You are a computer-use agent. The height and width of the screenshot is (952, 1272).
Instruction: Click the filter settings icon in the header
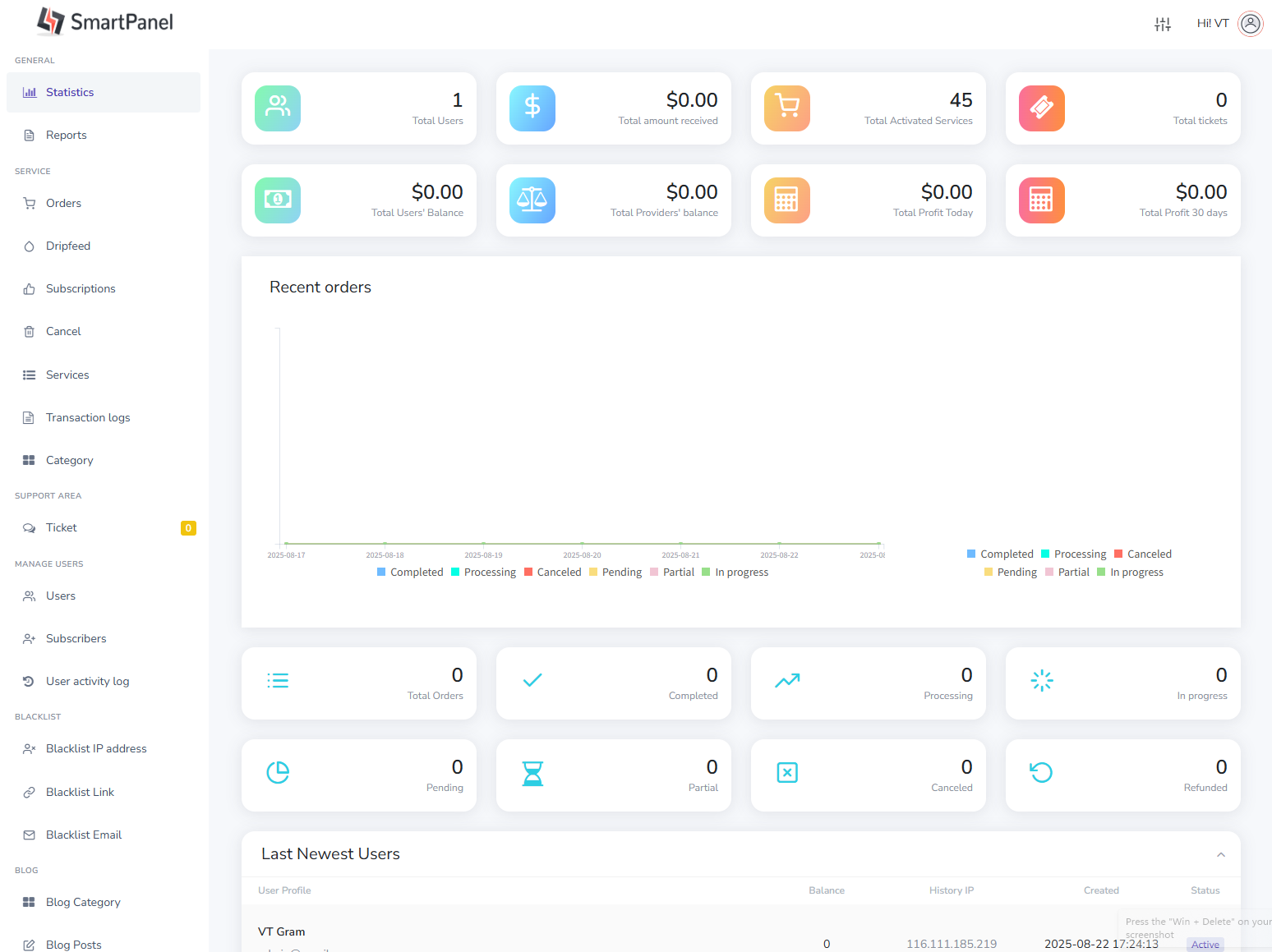(x=1163, y=24)
